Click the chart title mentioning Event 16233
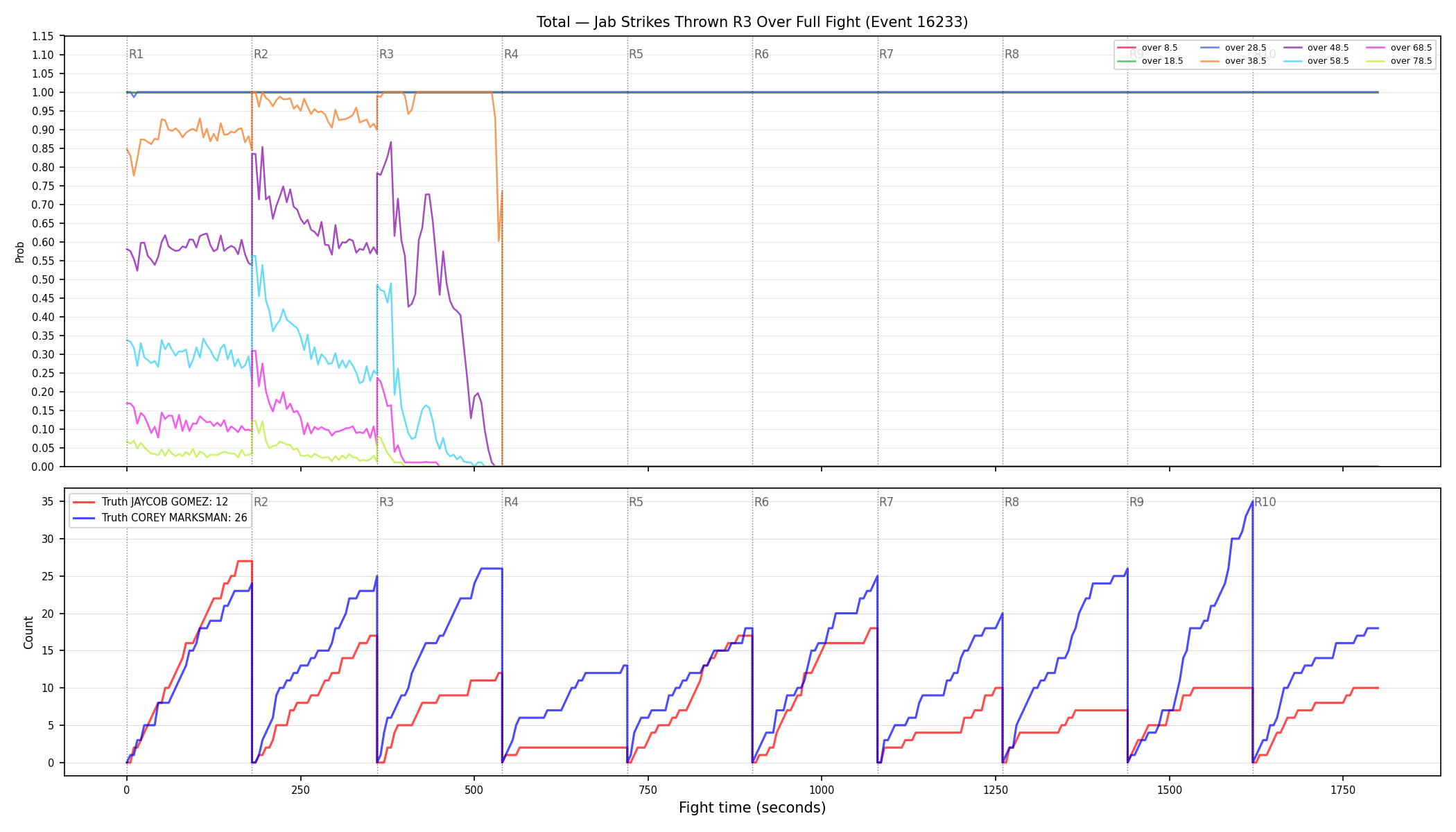 click(x=752, y=22)
